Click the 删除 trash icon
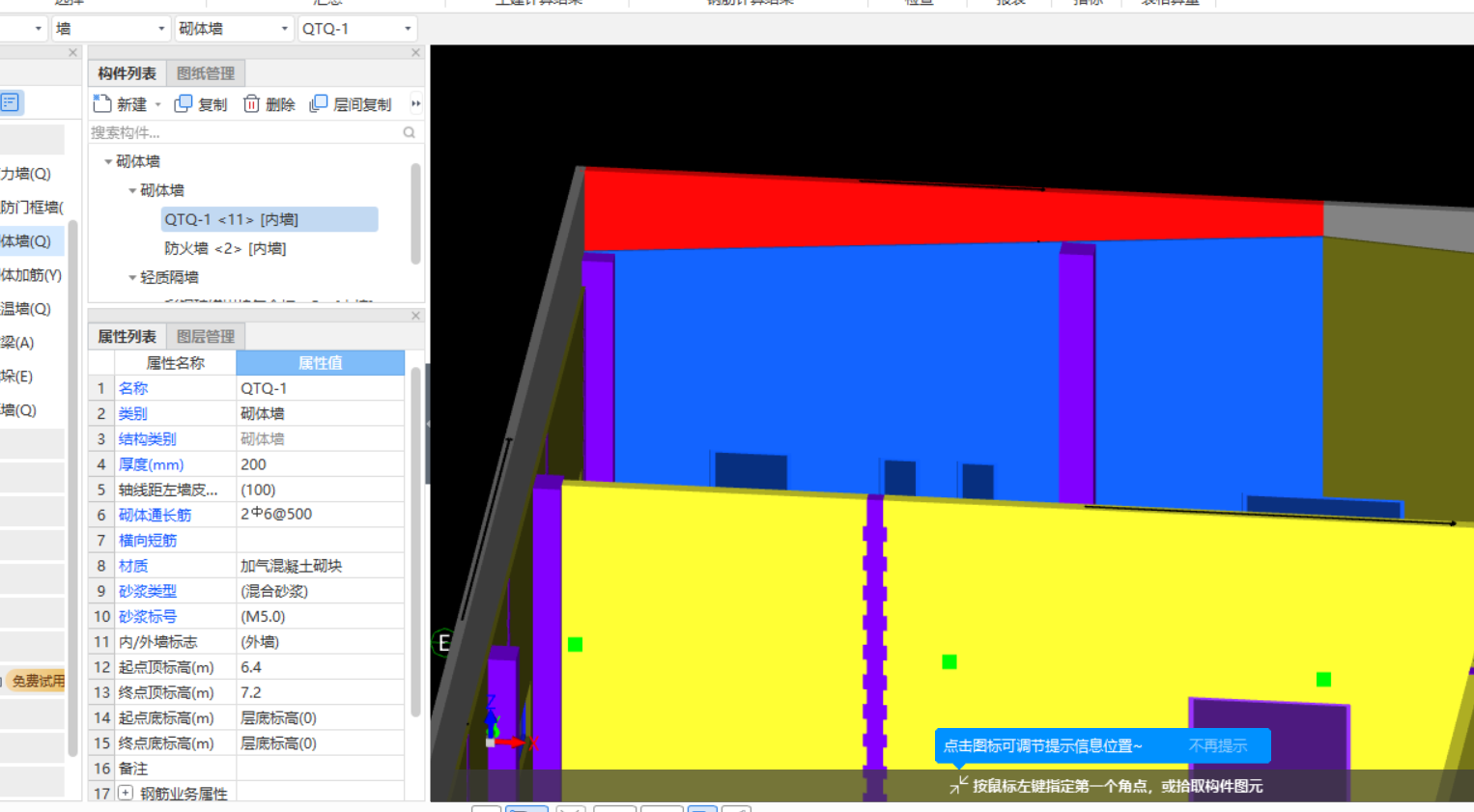The width and height of the screenshot is (1474, 812). point(251,103)
